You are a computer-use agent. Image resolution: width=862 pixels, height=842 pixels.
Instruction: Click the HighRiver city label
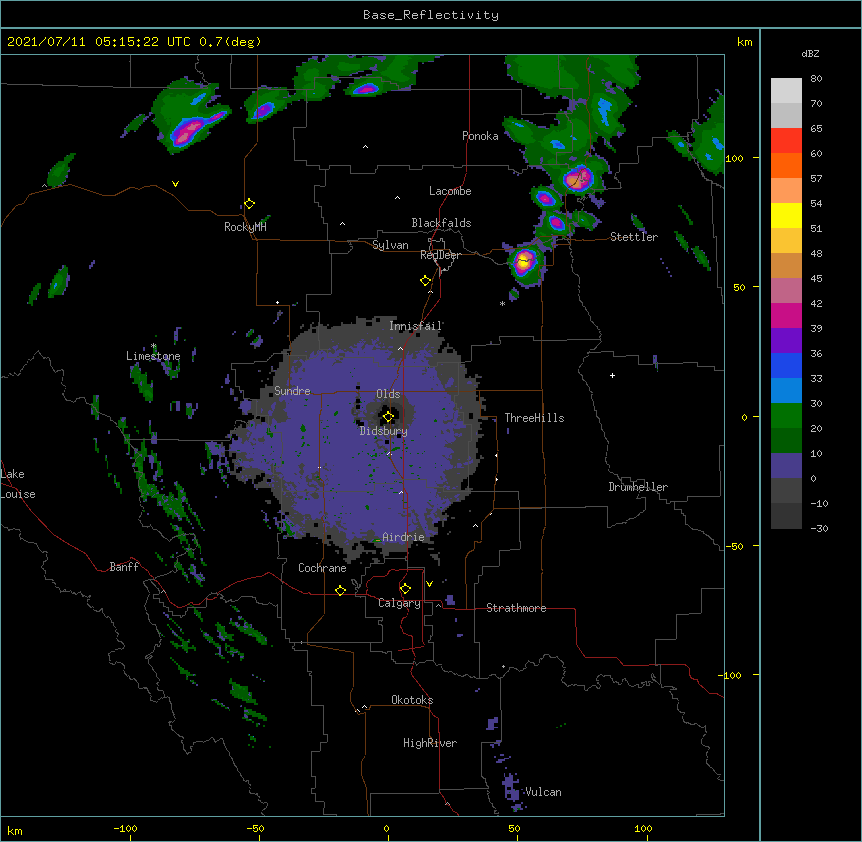(x=430, y=743)
